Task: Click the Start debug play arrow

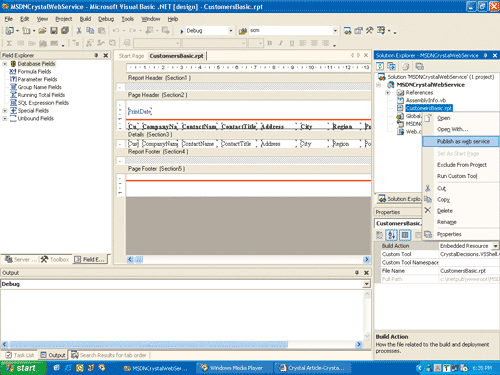Action: click(x=182, y=31)
